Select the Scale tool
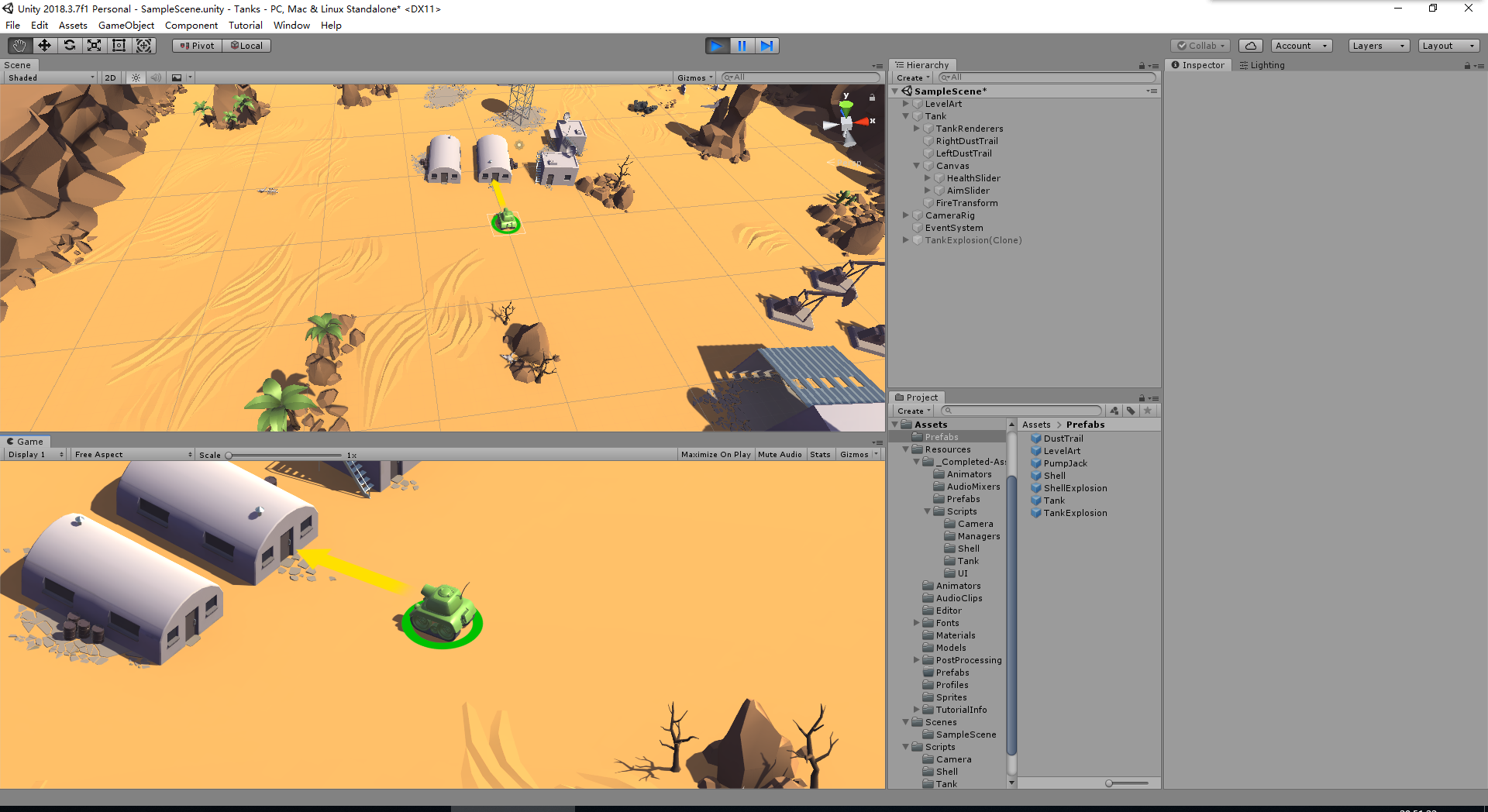This screenshot has height=812, width=1488. pyautogui.click(x=94, y=45)
